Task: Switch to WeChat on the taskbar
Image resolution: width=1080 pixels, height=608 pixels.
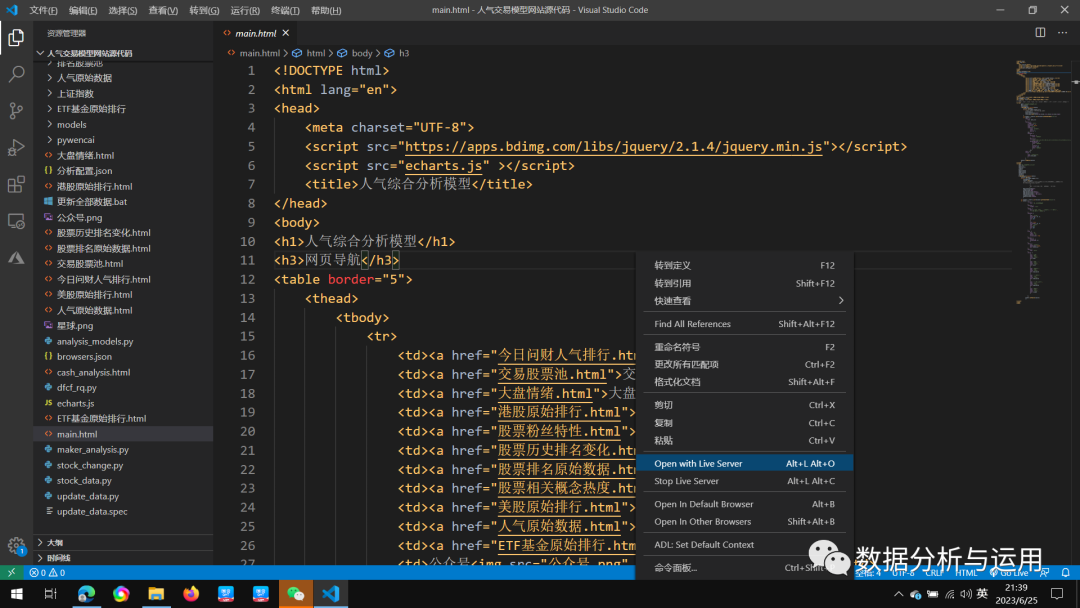Action: click(x=295, y=594)
